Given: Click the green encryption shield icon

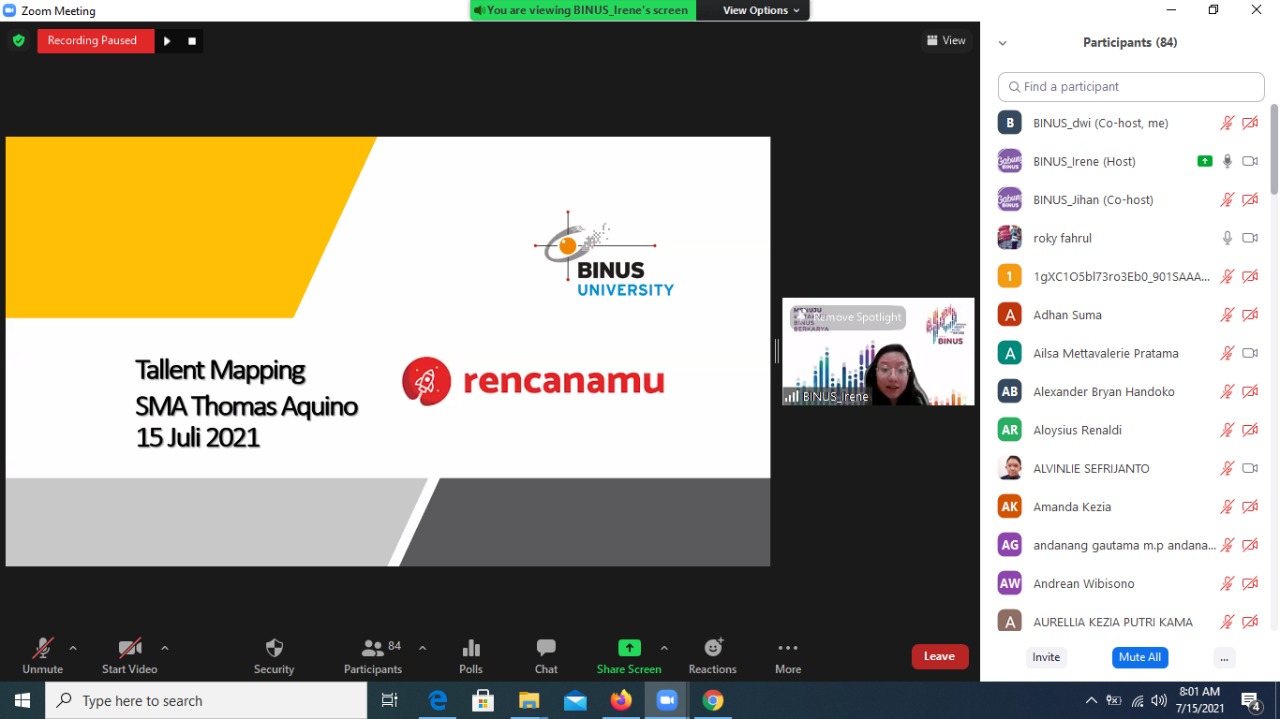Looking at the screenshot, I should pos(18,41).
